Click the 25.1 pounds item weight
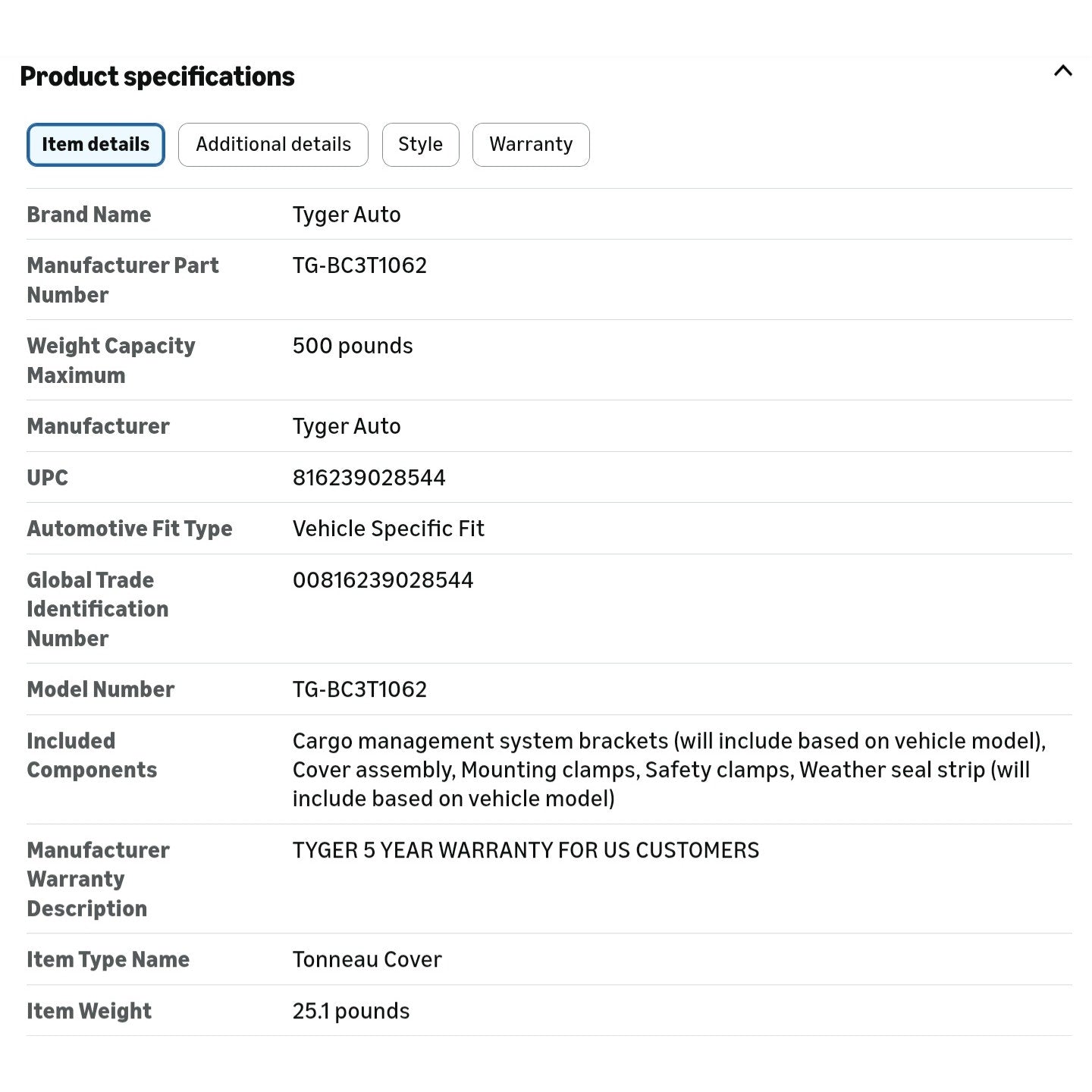1092x1092 pixels. pos(351,1011)
